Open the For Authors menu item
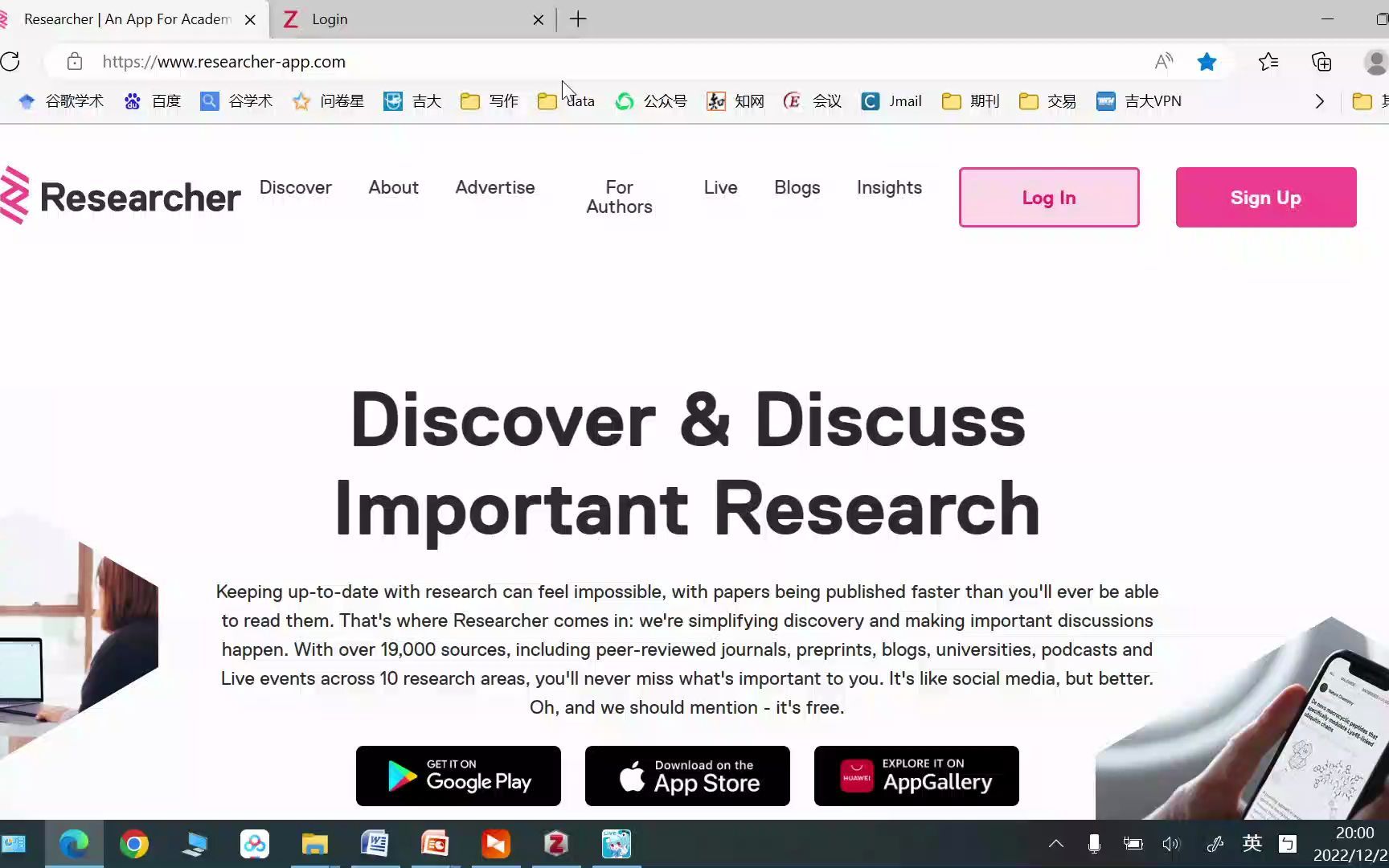 (619, 197)
